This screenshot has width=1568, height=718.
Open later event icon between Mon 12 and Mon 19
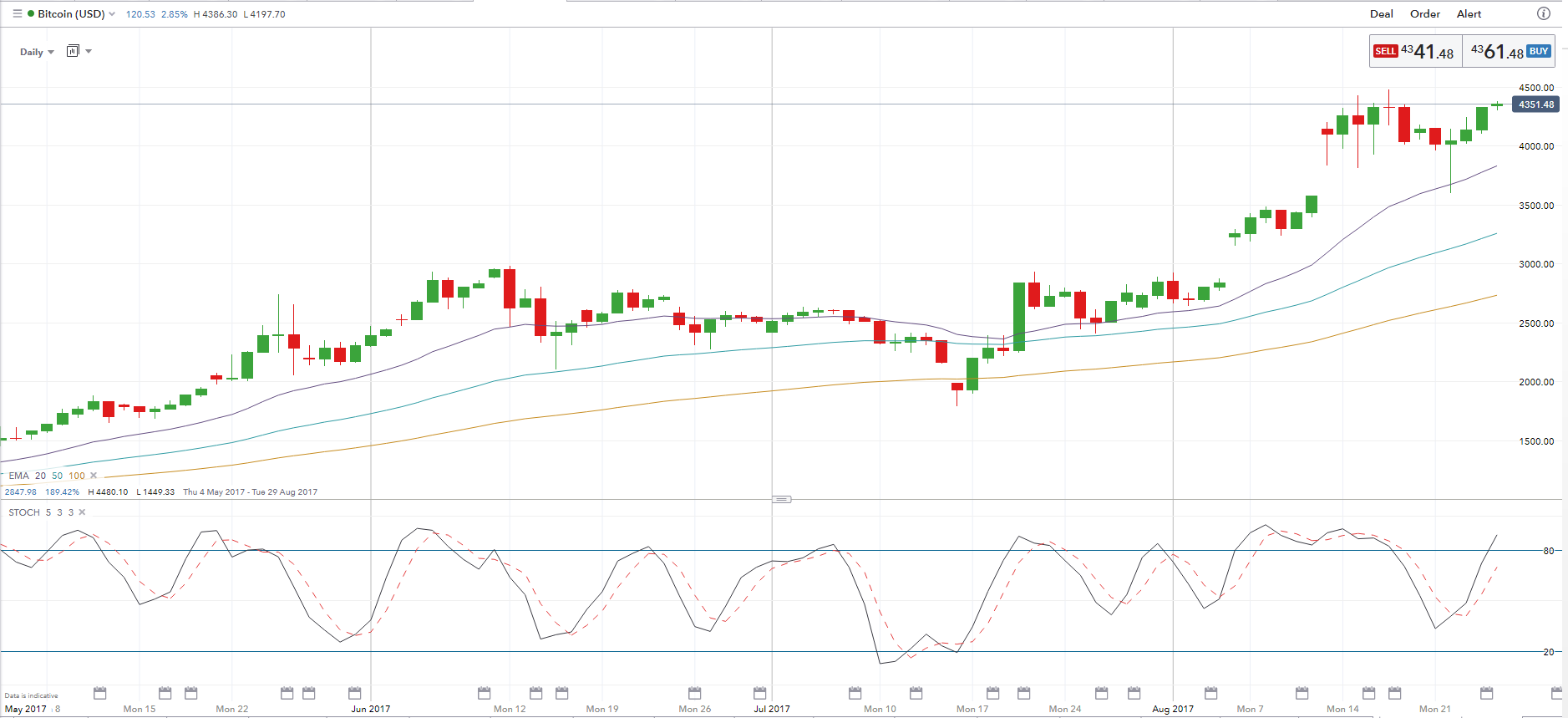click(x=562, y=693)
